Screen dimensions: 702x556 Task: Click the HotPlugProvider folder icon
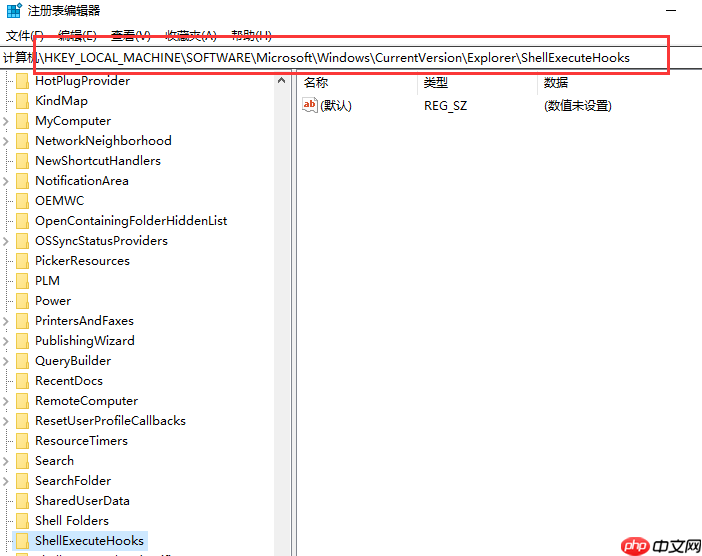pos(22,81)
